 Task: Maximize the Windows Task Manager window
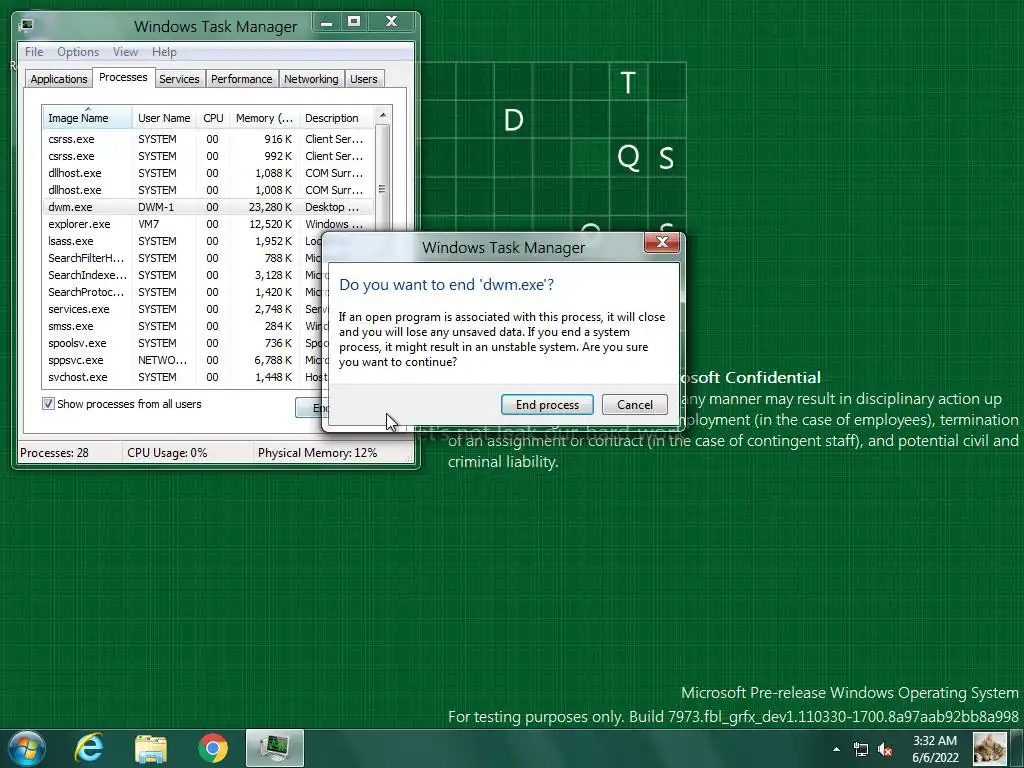pyautogui.click(x=354, y=22)
